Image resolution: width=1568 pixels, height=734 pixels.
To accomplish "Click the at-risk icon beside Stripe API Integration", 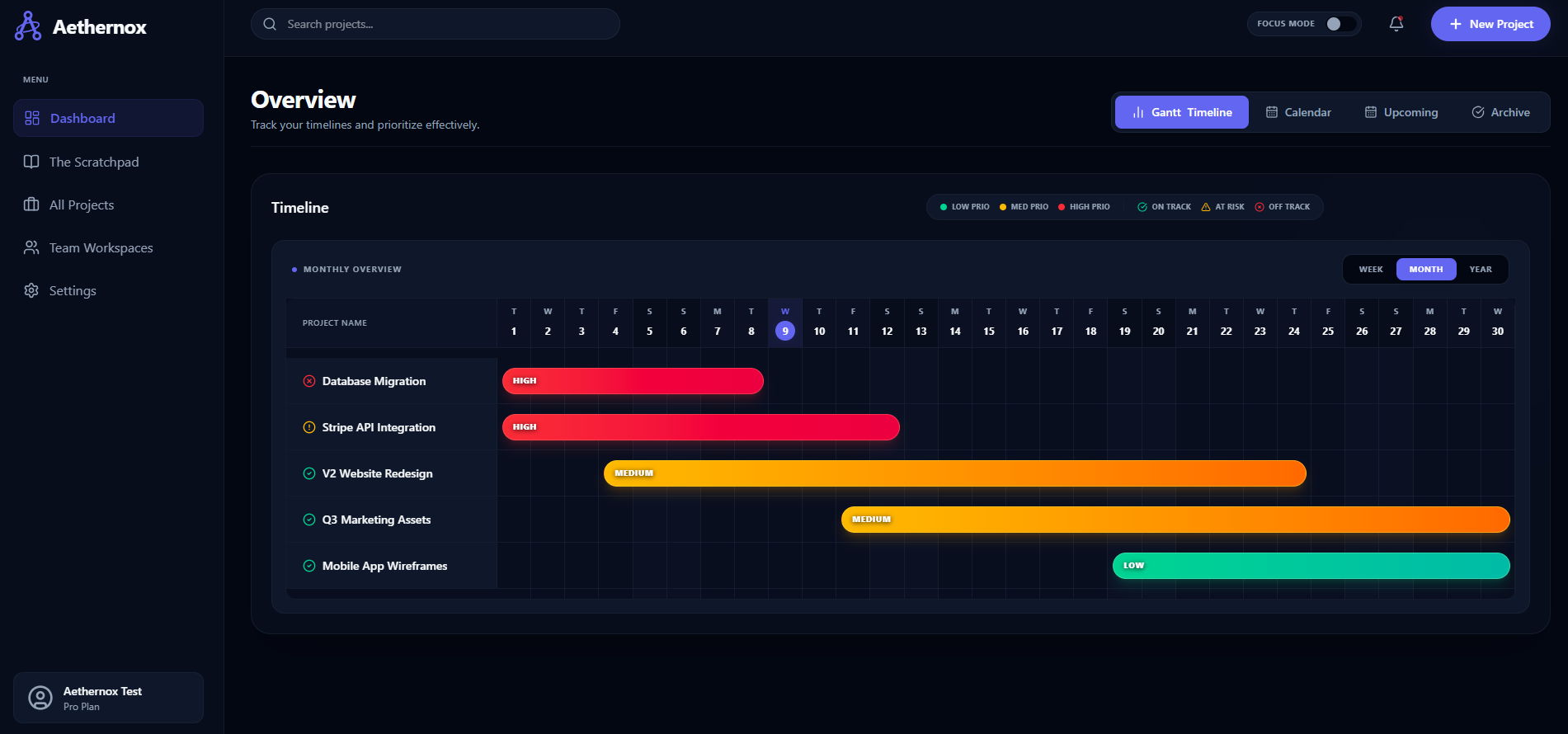I will coord(309,427).
